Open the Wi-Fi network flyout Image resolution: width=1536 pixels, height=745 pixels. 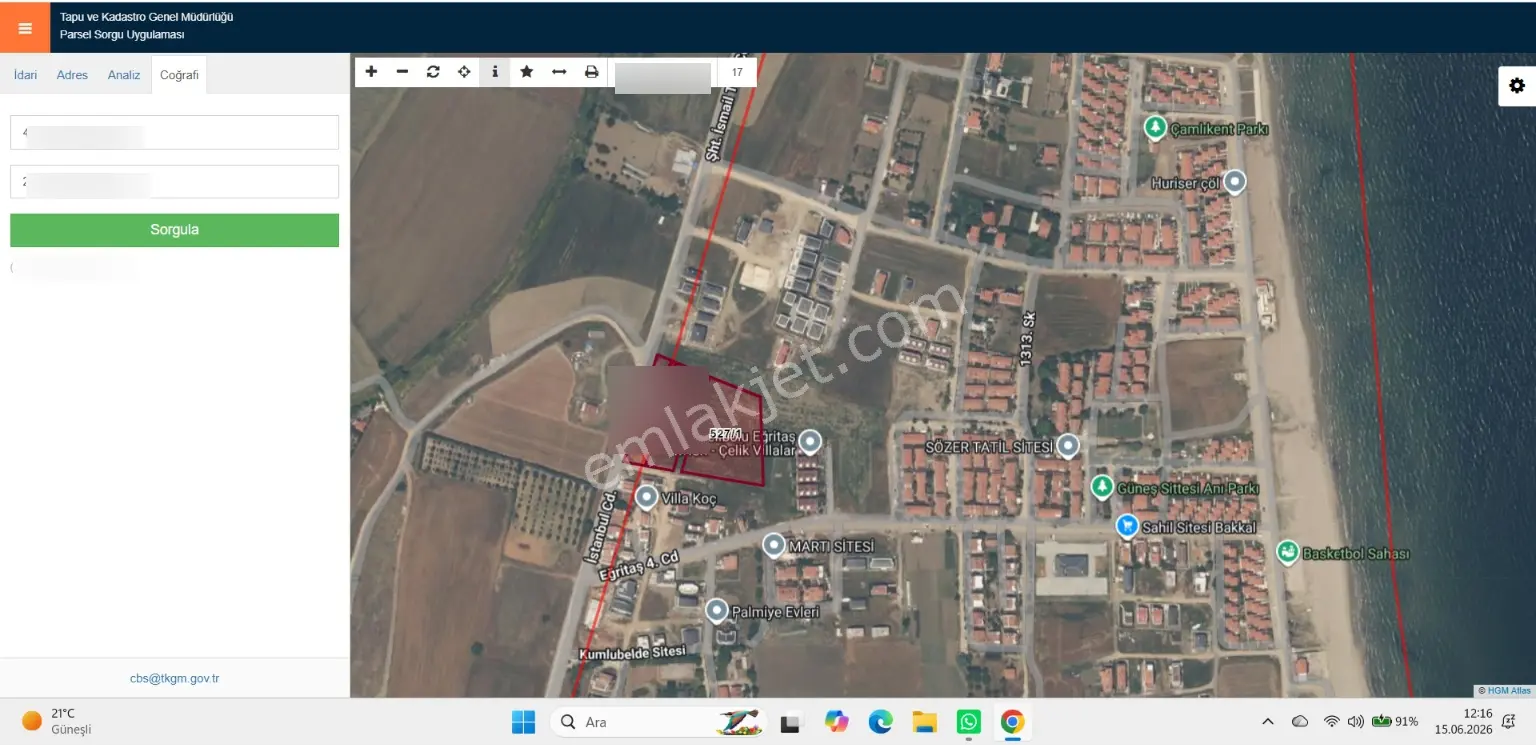coord(1331,721)
